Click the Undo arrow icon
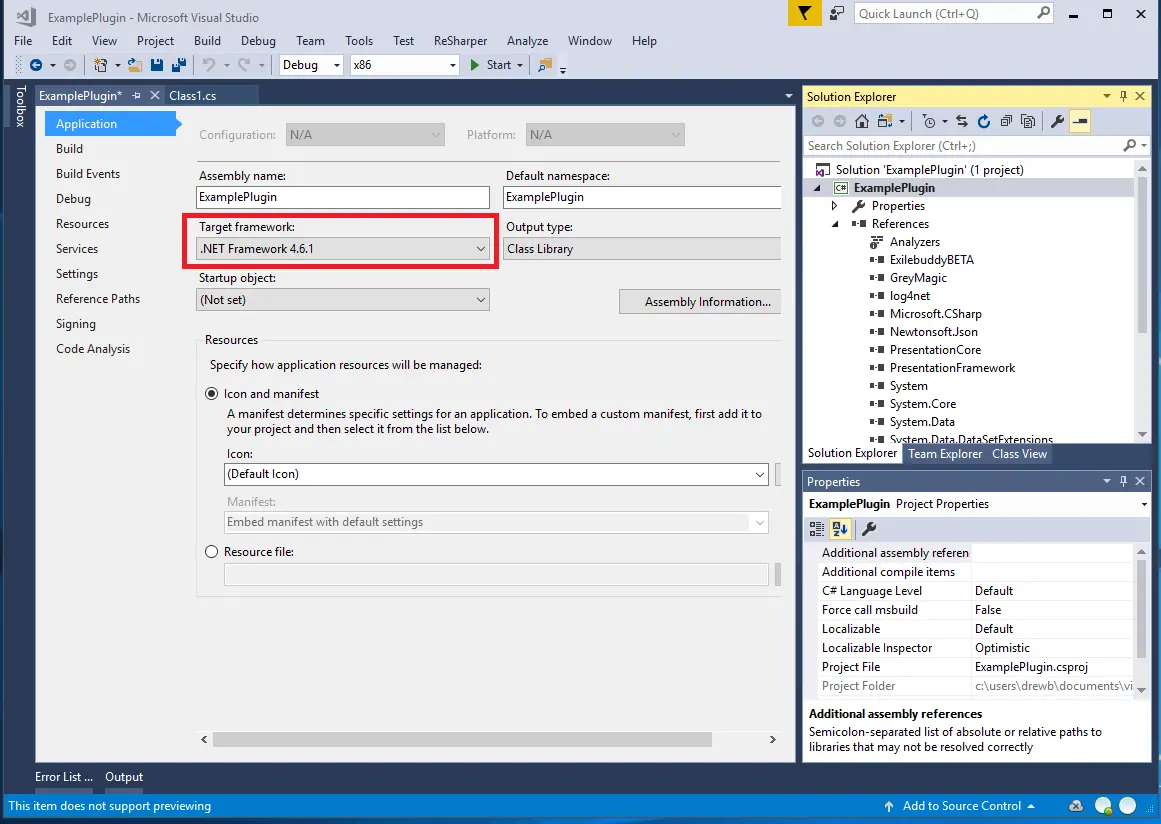This screenshot has height=824, width=1161. [x=209, y=65]
